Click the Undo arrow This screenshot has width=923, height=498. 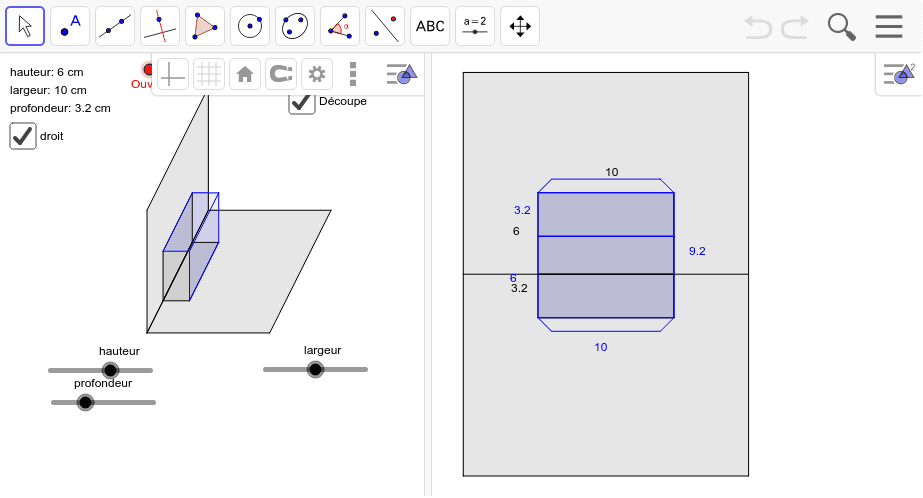pos(758,27)
